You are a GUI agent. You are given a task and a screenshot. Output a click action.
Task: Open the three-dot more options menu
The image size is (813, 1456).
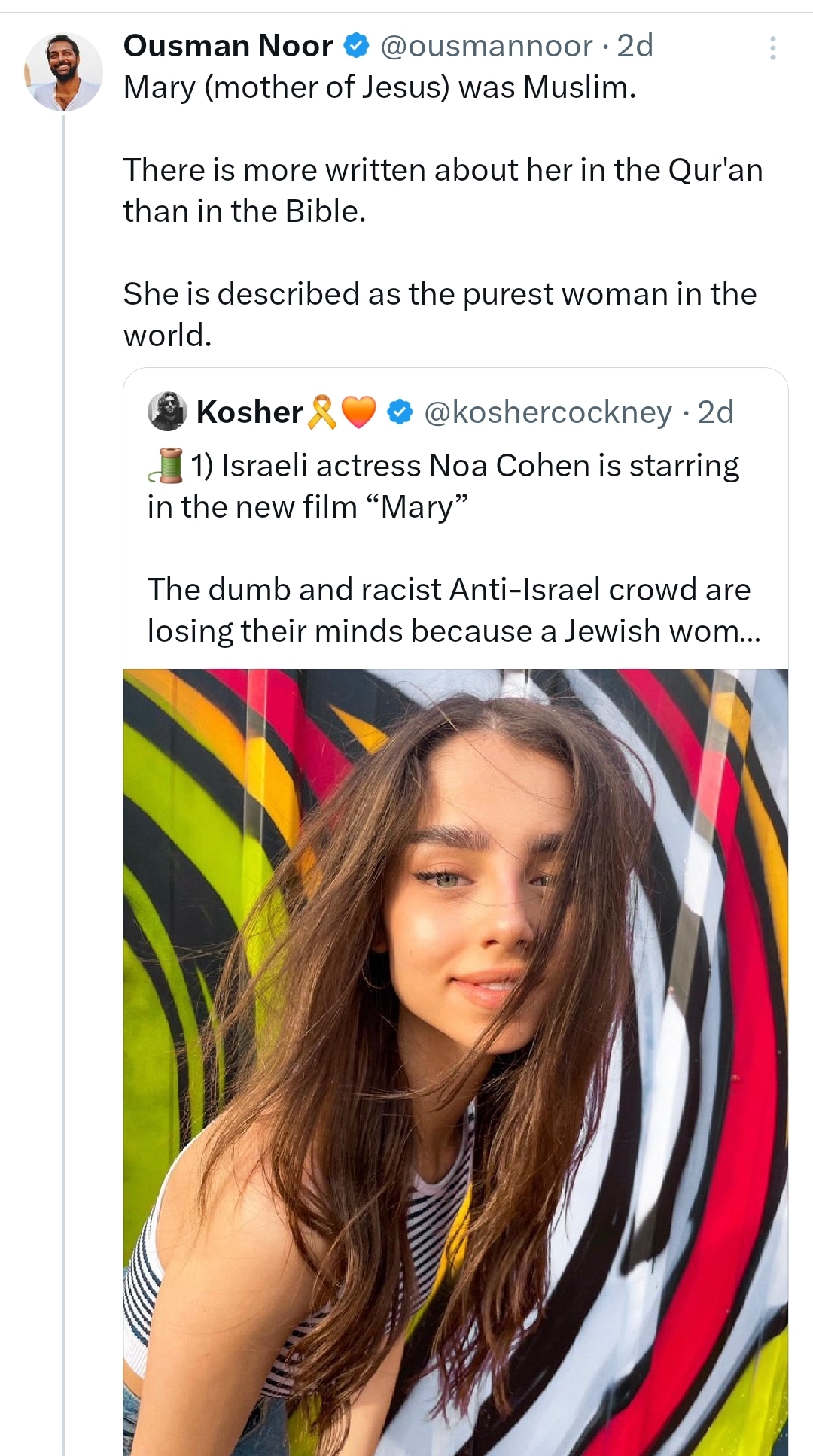pos(772,48)
